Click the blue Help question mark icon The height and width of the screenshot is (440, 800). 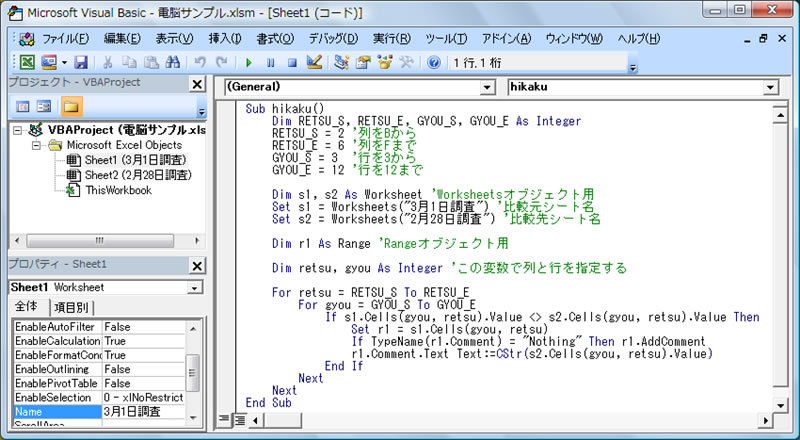(x=434, y=63)
